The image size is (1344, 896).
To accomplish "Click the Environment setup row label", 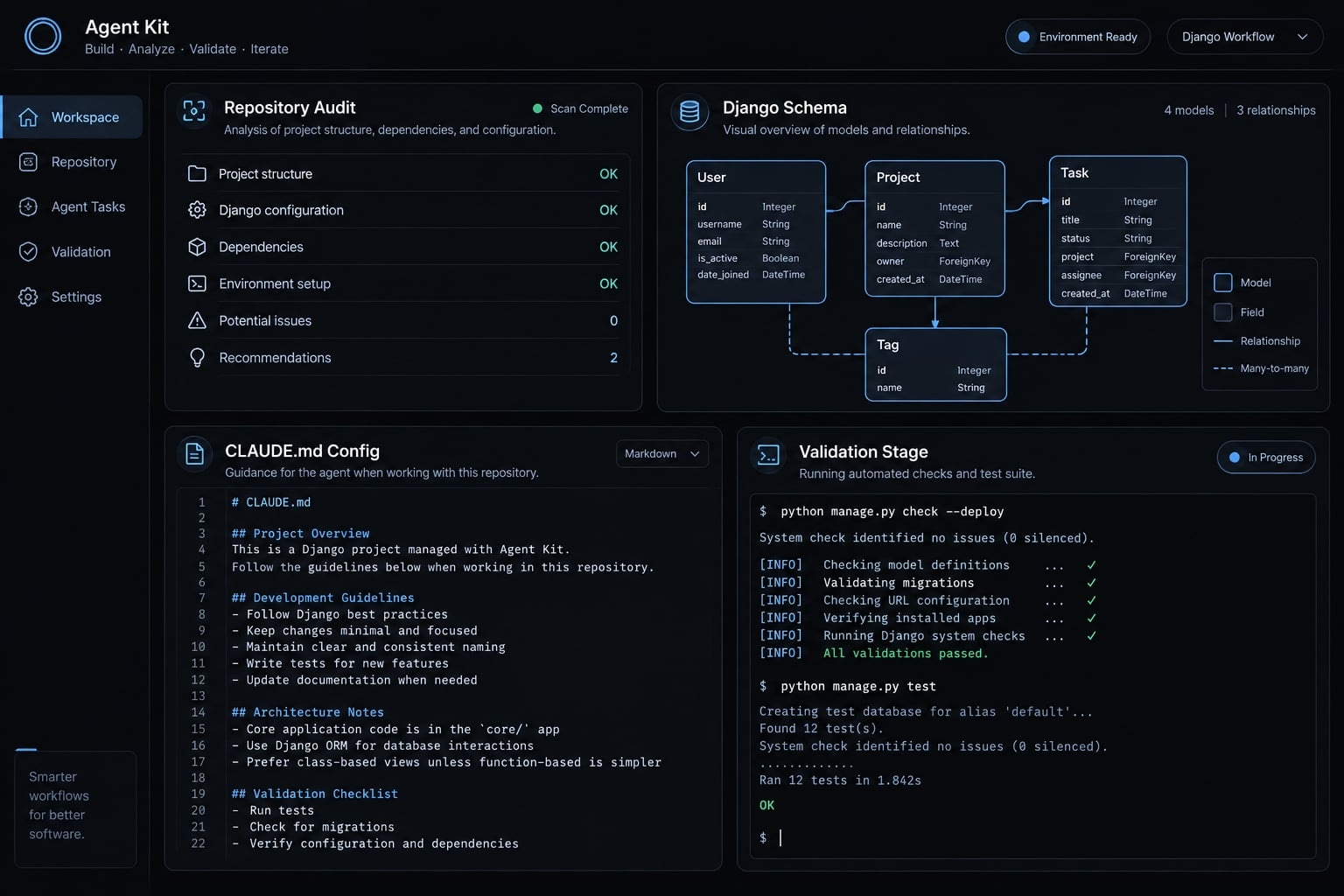I will [275, 283].
